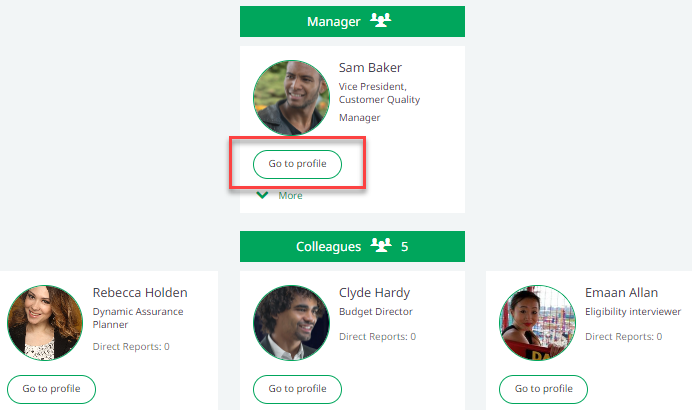Expand Sam Baker's More chevron
The image size is (692, 410).
click(x=262, y=195)
